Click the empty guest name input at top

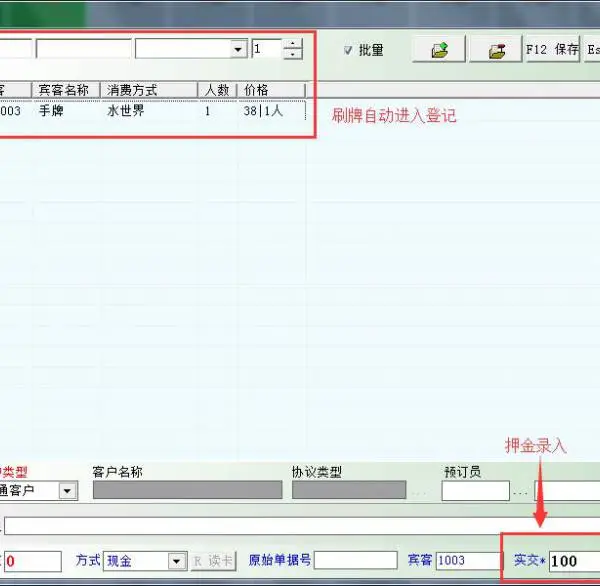(83, 49)
